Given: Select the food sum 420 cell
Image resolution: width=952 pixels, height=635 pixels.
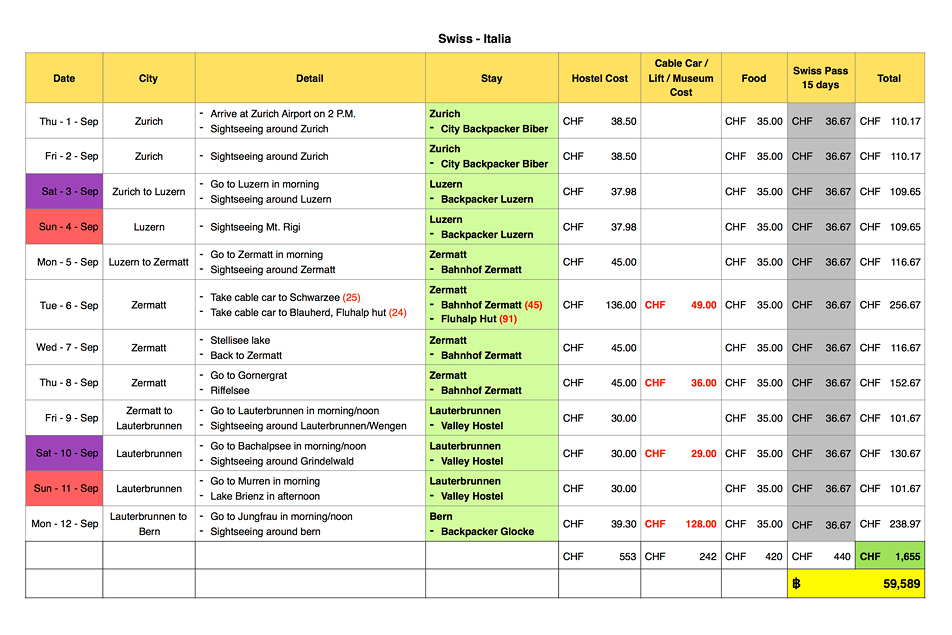Looking at the screenshot, I should pos(754,555).
